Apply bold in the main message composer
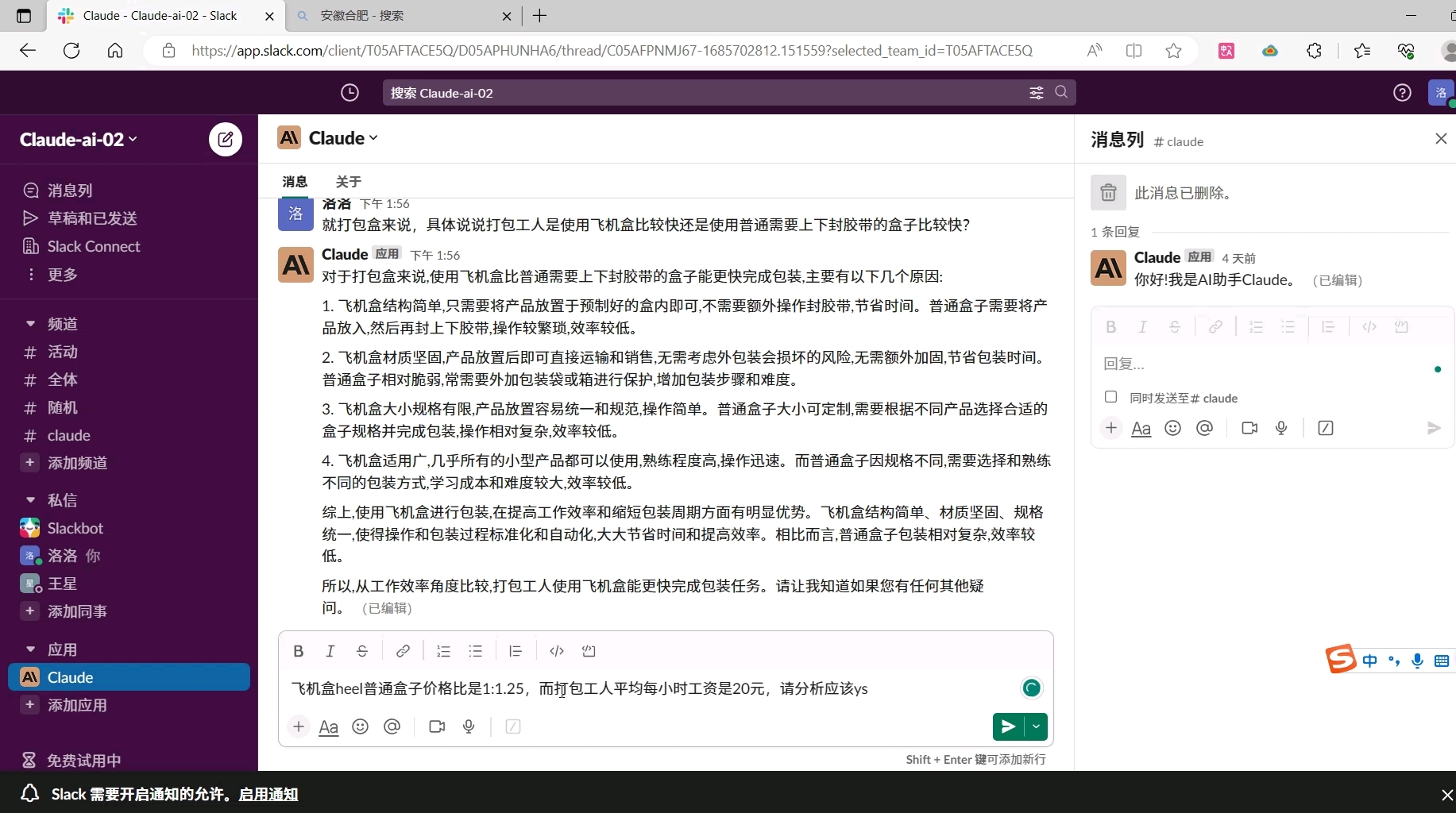 (x=299, y=651)
